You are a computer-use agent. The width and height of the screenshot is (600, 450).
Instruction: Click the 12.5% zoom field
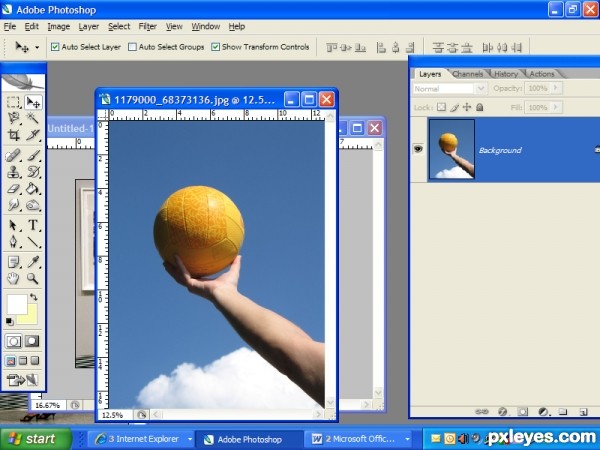click(x=115, y=415)
